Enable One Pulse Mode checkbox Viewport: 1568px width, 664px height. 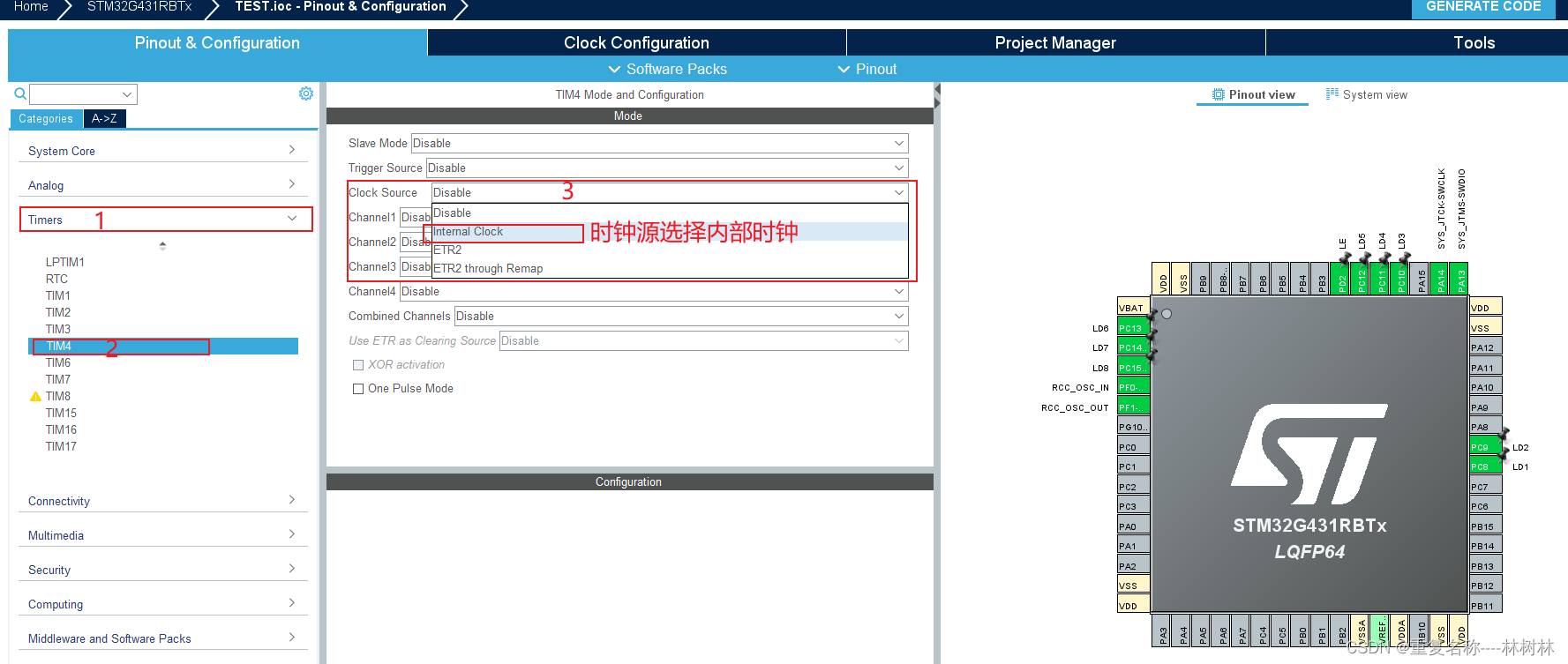point(358,389)
